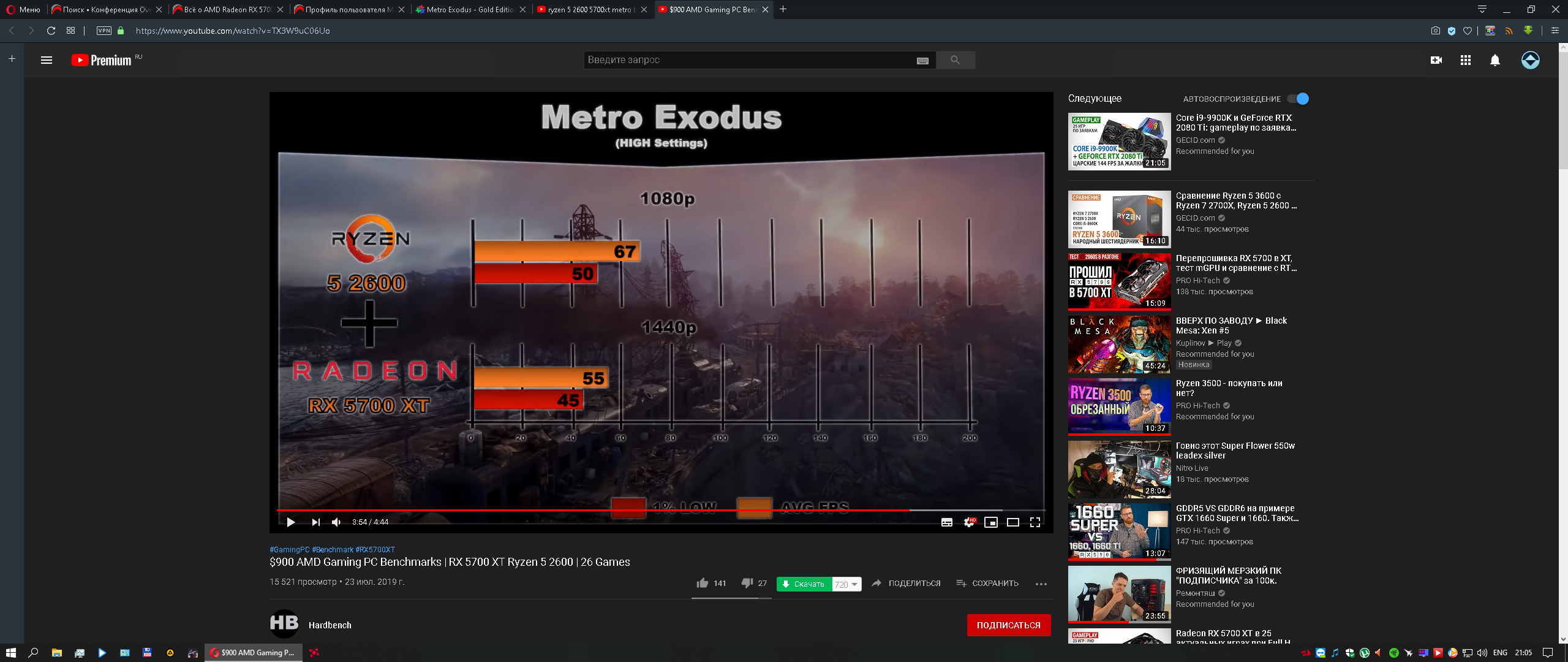
Task: Open video settings gear
Action: click(x=969, y=522)
